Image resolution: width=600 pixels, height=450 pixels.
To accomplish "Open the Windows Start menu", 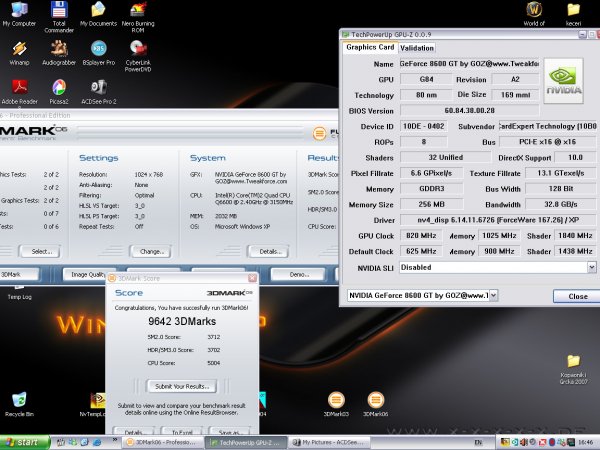I will [x=25, y=442].
